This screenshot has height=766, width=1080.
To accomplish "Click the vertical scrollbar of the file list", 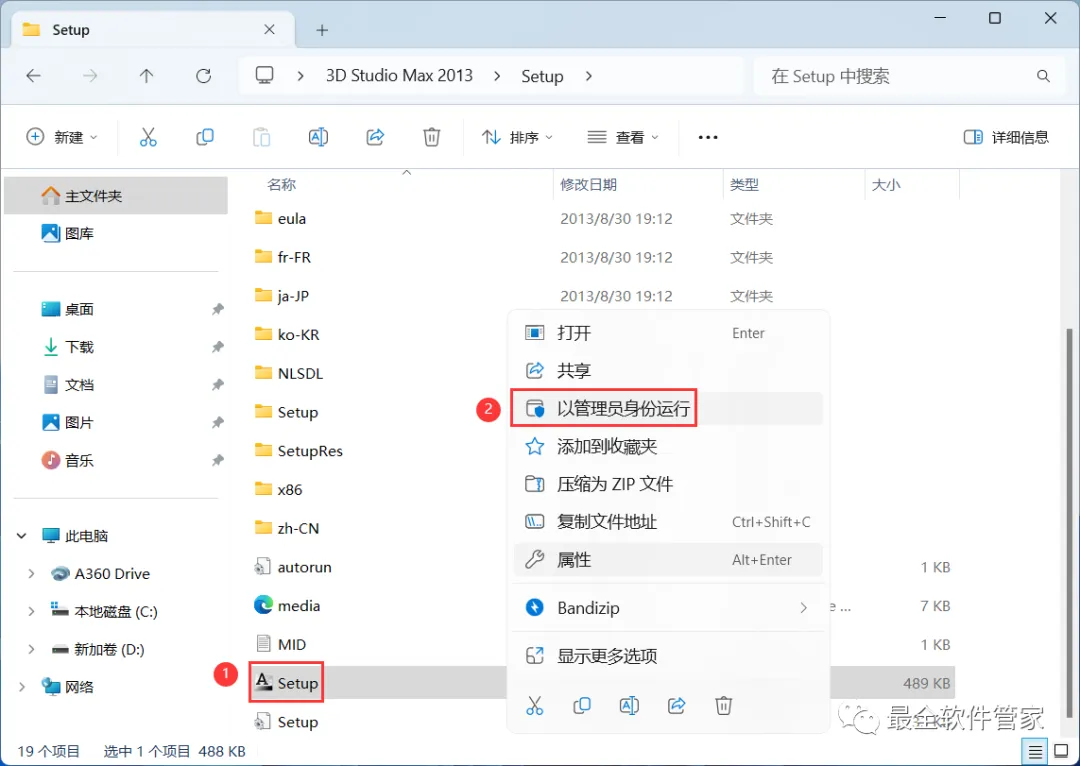I will click(1070, 524).
